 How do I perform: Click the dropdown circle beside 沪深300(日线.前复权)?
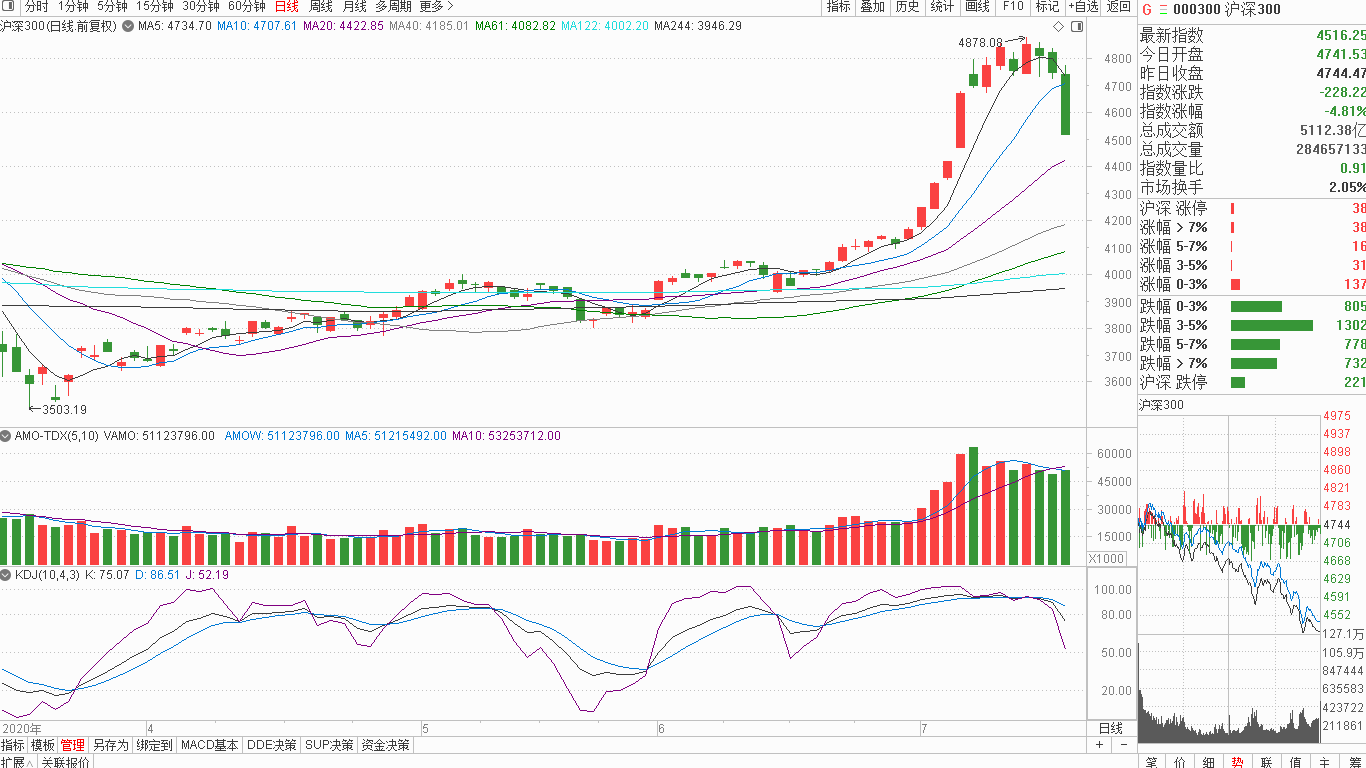128,25
